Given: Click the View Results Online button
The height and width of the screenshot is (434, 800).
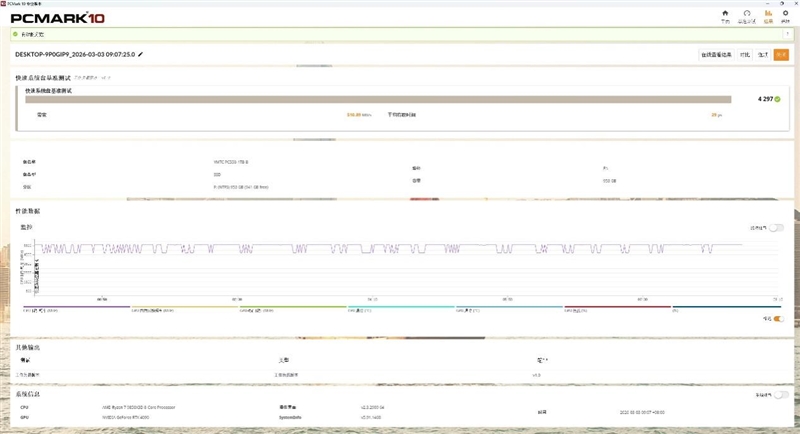Looking at the screenshot, I should (716, 54).
